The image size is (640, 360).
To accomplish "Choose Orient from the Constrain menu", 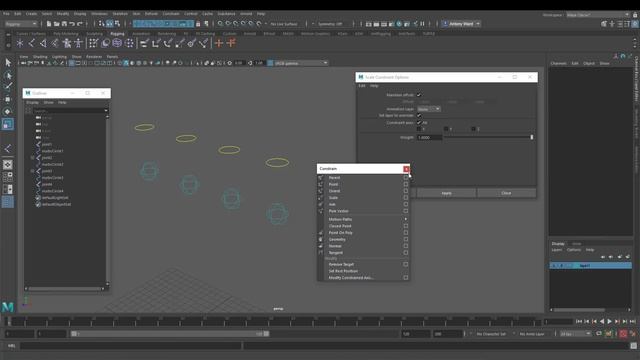I will [x=334, y=191].
